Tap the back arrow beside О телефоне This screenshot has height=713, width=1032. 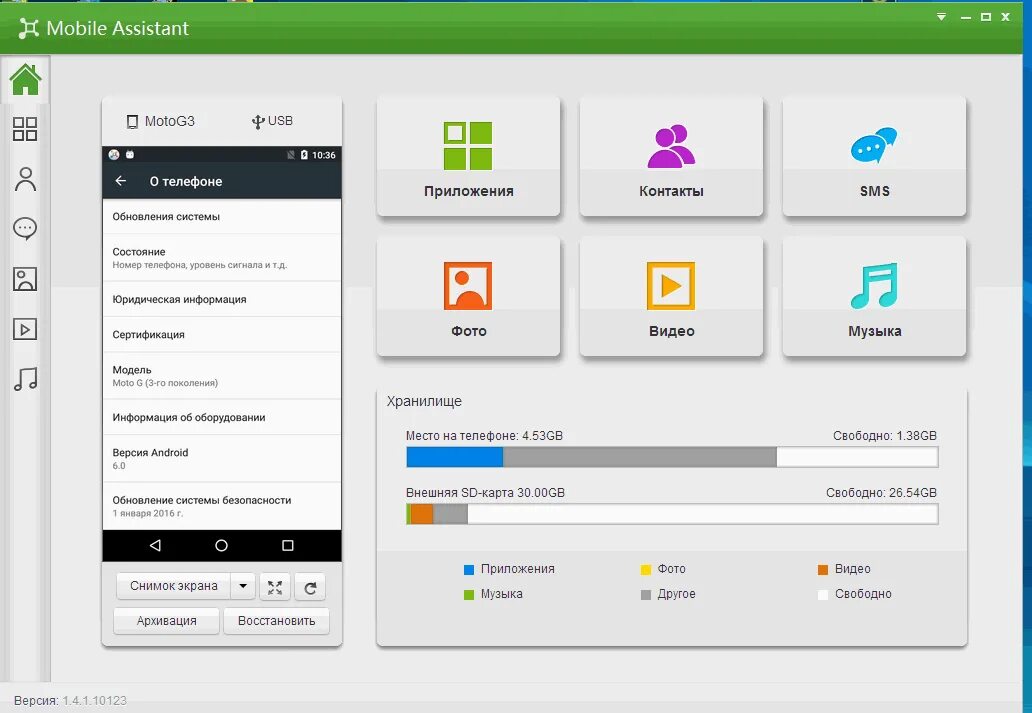(x=120, y=180)
